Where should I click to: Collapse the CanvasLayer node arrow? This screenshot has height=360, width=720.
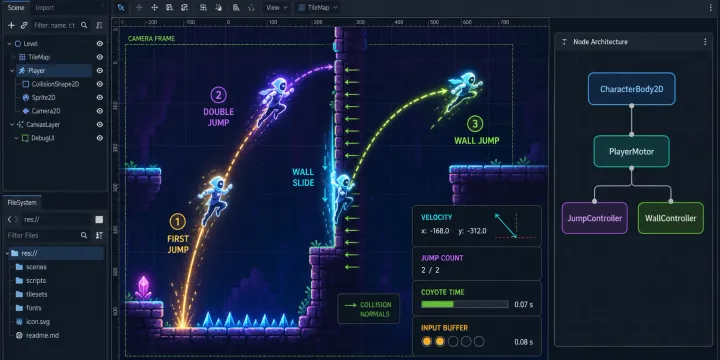coord(12,124)
